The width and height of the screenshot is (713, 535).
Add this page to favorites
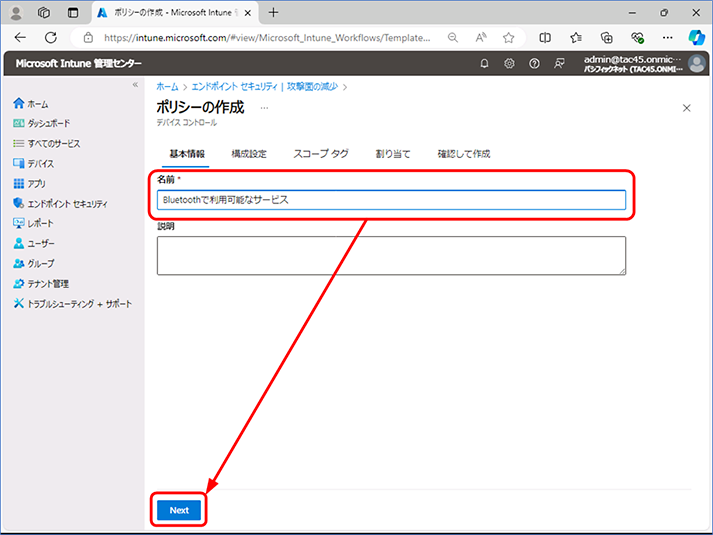click(x=508, y=38)
